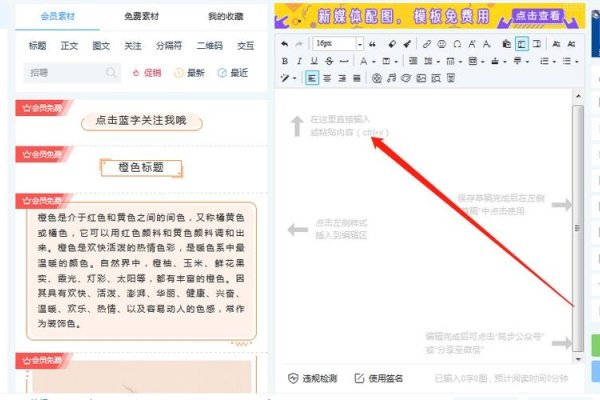The image size is (600, 400).
Task: Open image search icon in toolbar
Action: [x=436, y=78]
